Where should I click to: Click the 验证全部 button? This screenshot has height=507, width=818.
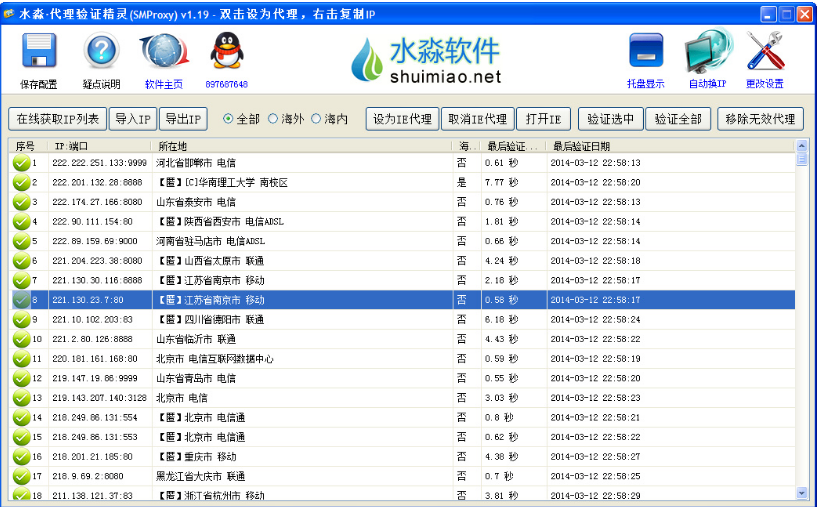[678, 119]
